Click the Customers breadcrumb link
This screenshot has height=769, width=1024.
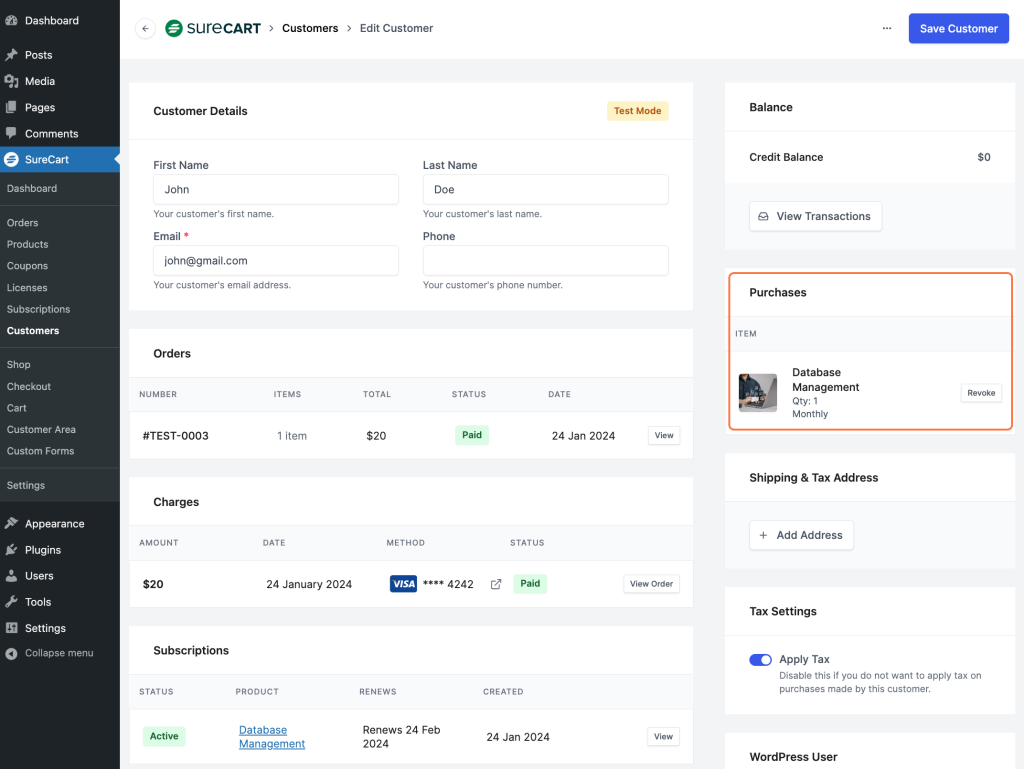click(310, 29)
